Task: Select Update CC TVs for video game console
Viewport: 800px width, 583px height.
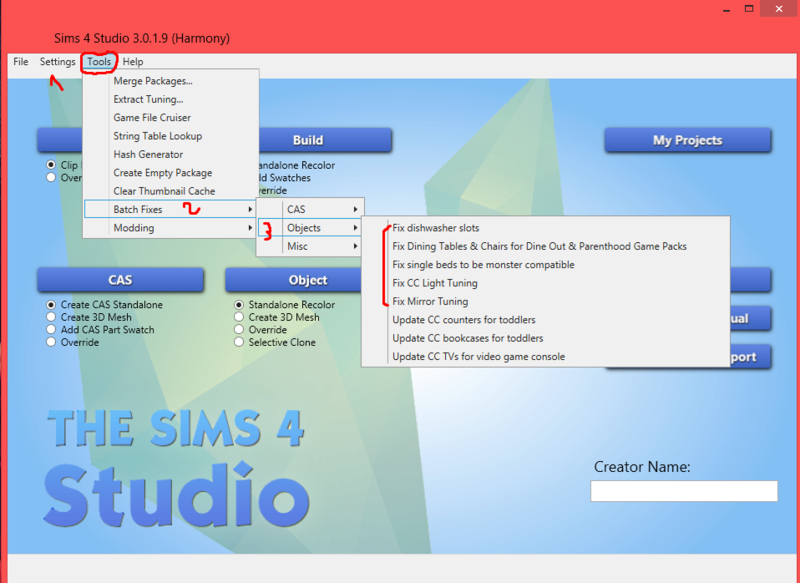Action: point(546,356)
